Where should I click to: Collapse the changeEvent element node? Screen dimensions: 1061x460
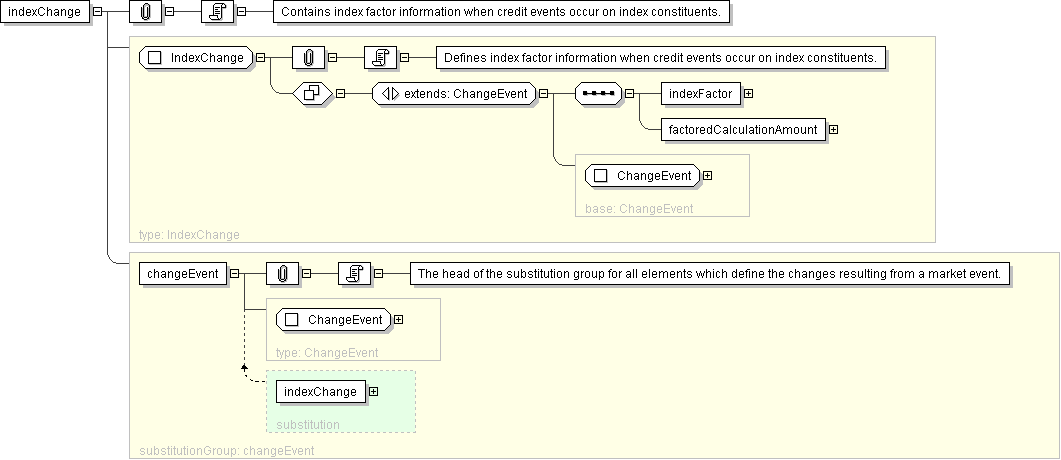pyautogui.click(x=234, y=274)
